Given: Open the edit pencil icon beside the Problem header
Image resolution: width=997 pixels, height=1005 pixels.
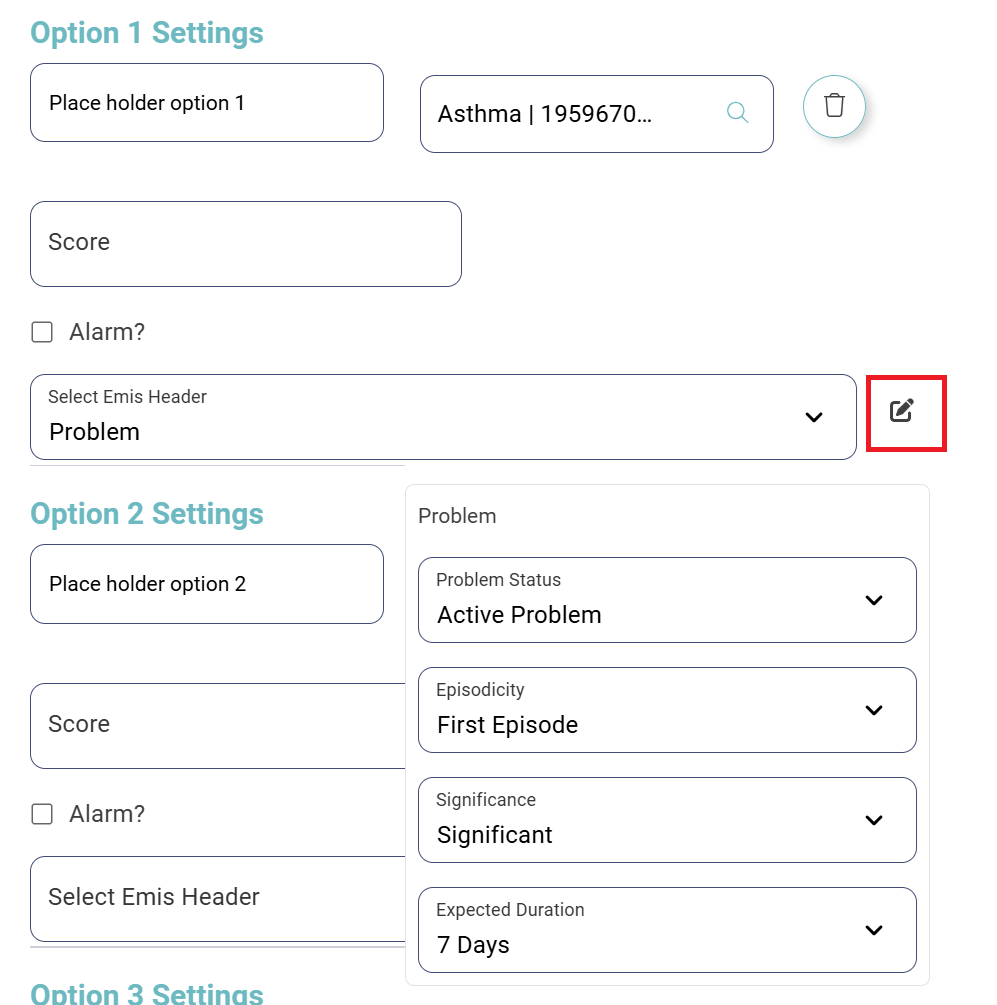Looking at the screenshot, I should pyautogui.click(x=902, y=411).
